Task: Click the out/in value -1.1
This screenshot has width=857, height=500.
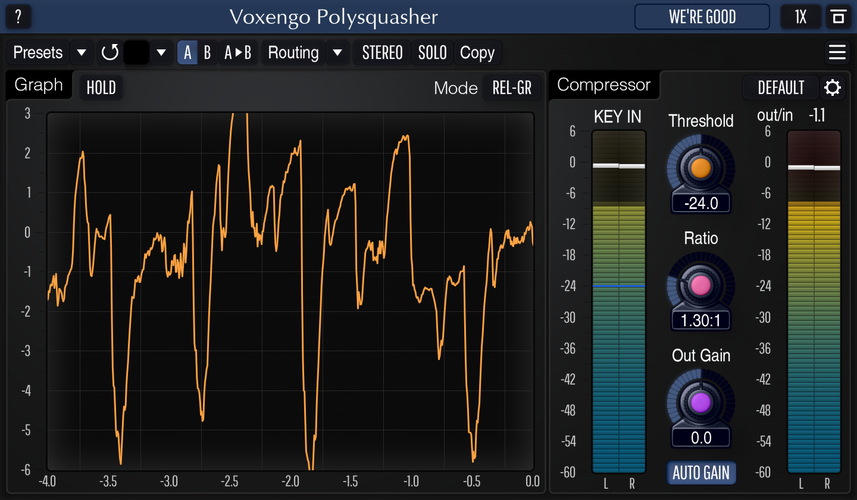Action: click(x=817, y=115)
